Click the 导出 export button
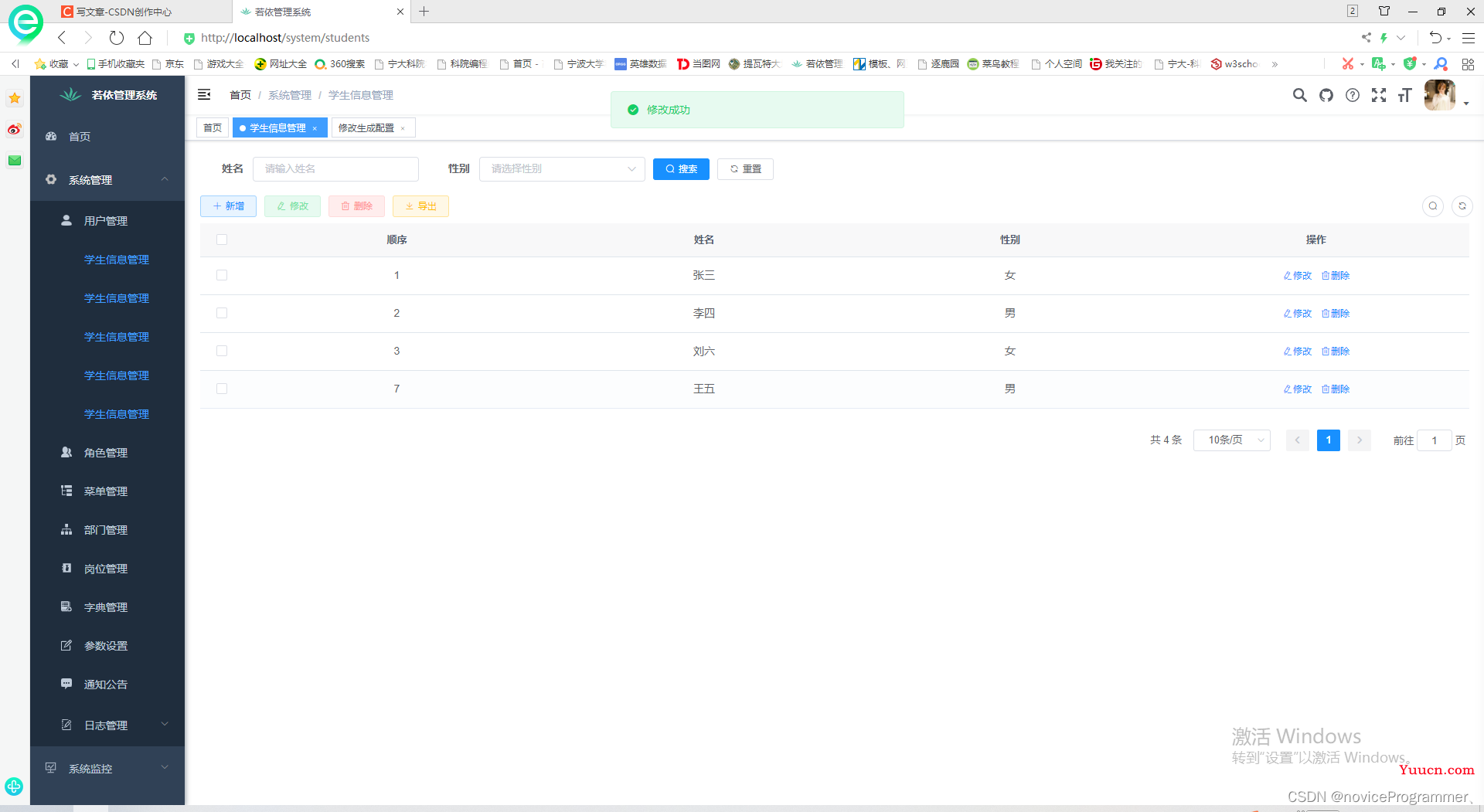This screenshot has height=812, width=1484. (x=420, y=206)
